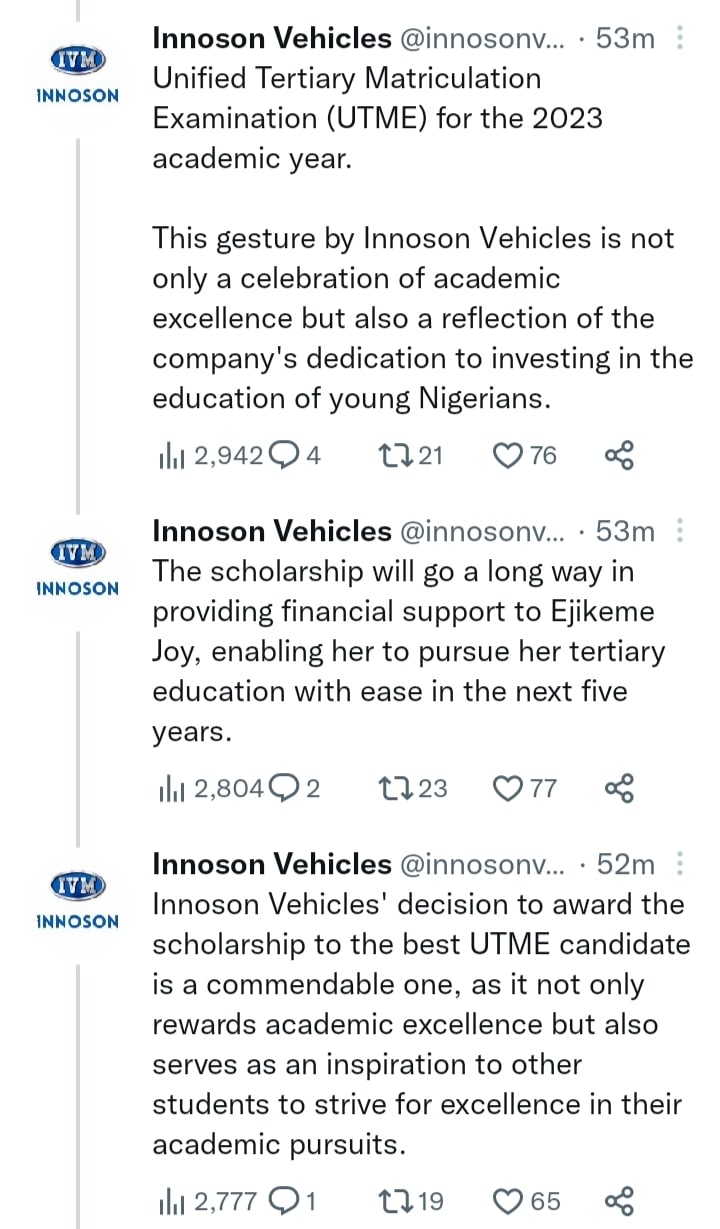Tap the Innoson avatar on the Ejikeme Joy tweet
Viewport: 720px width, 1229px height.
[77, 565]
